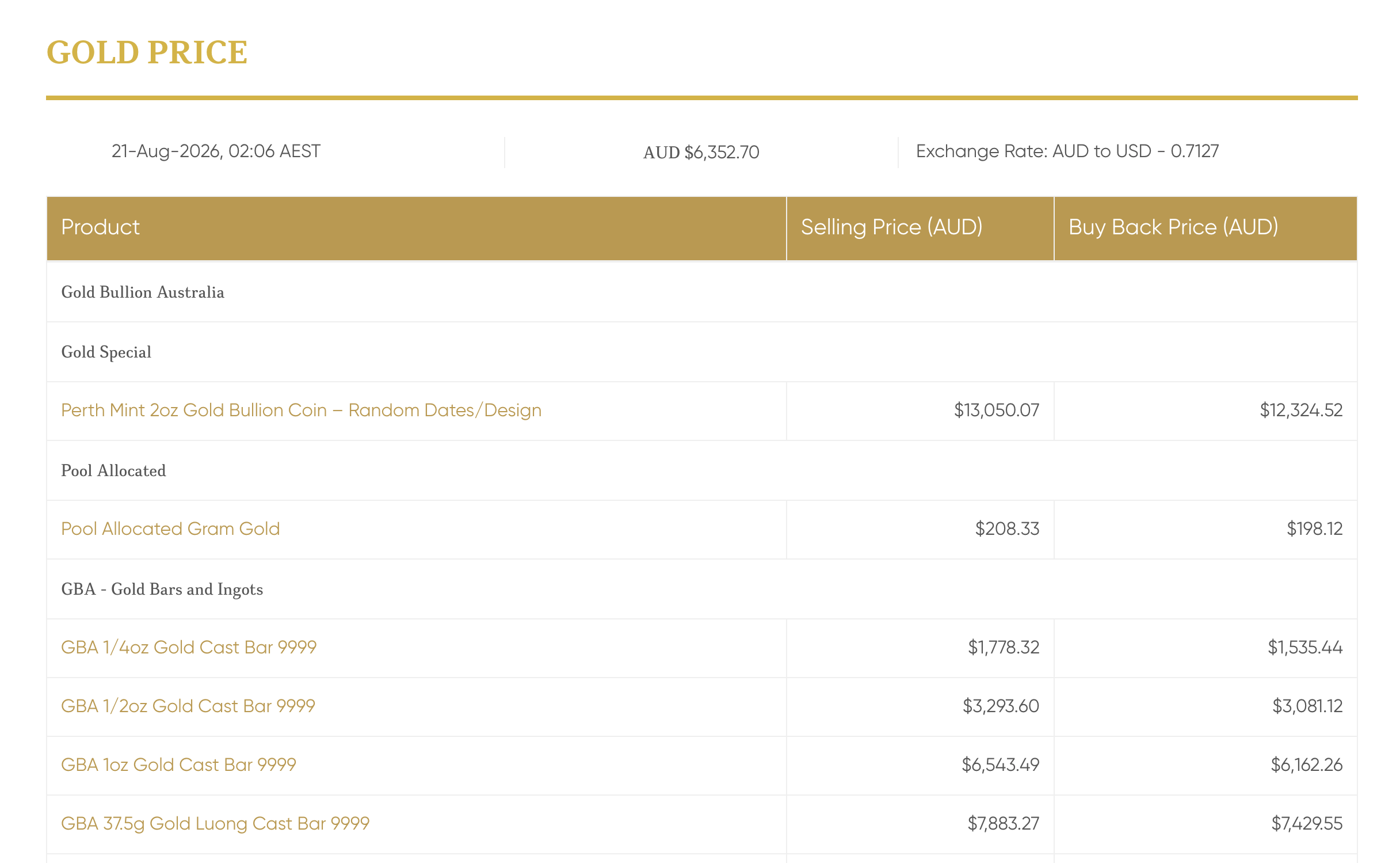
Task: Click selling price $6,543.49
Action: pos(1001,765)
